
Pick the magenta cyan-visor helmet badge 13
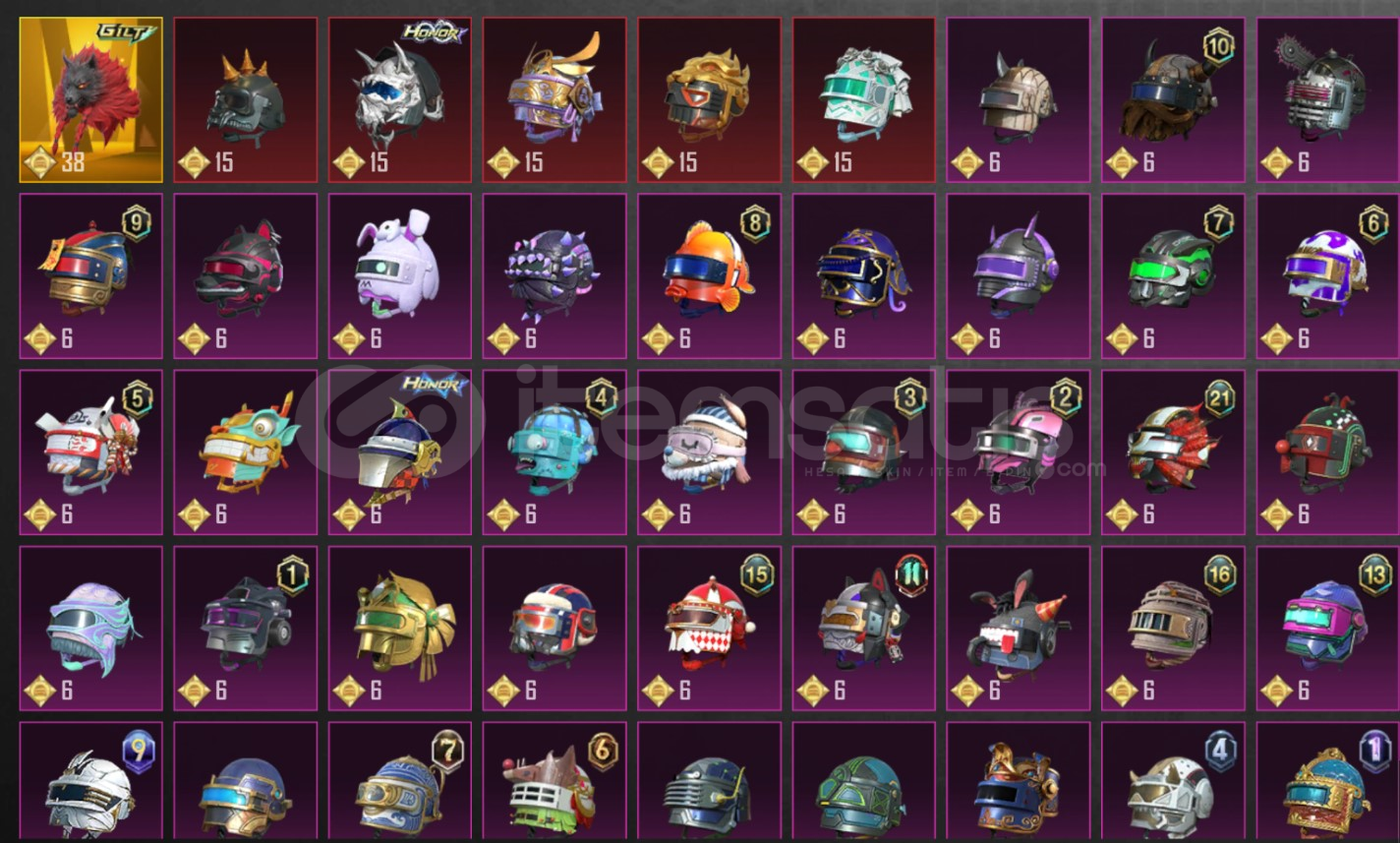(1327, 628)
